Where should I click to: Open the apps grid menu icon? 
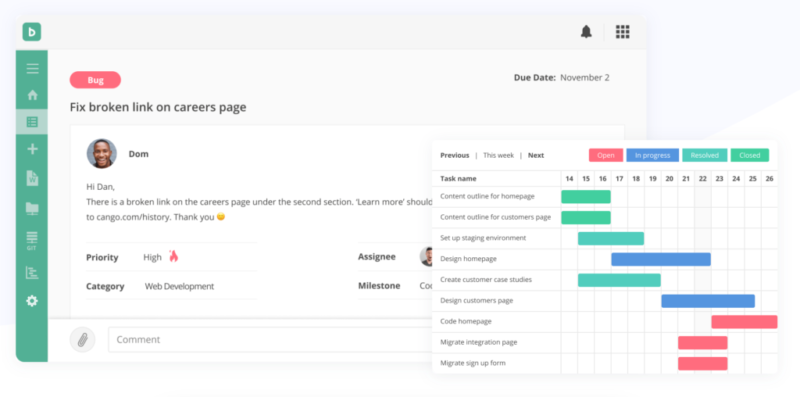[622, 32]
